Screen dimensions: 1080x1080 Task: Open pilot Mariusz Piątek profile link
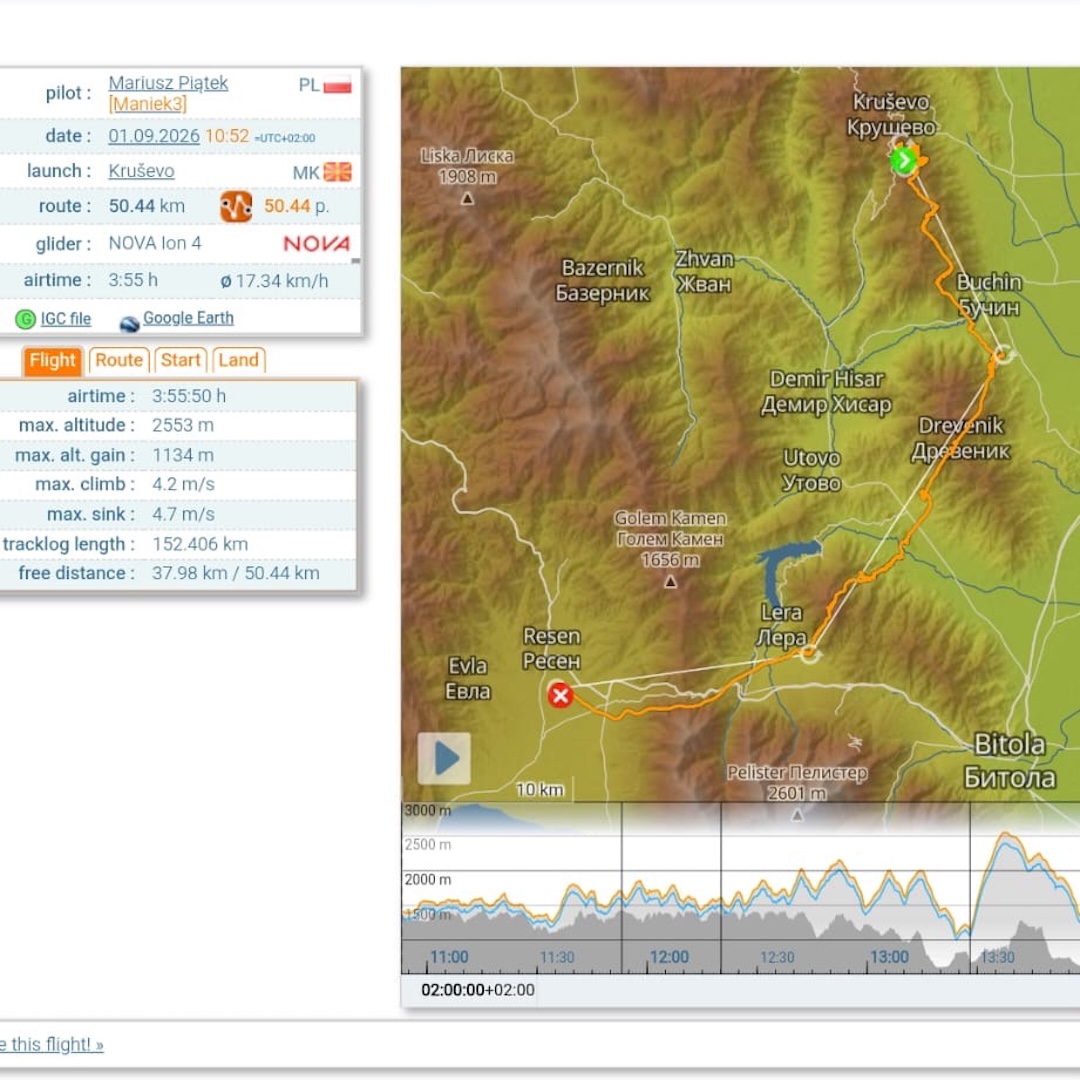coord(168,83)
